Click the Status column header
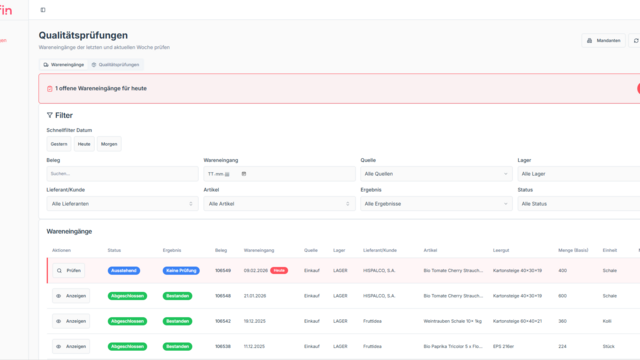 114,250
